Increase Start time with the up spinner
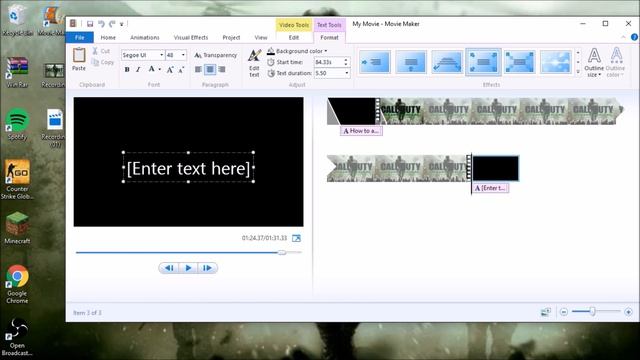This screenshot has width=640, height=360. pos(346,60)
